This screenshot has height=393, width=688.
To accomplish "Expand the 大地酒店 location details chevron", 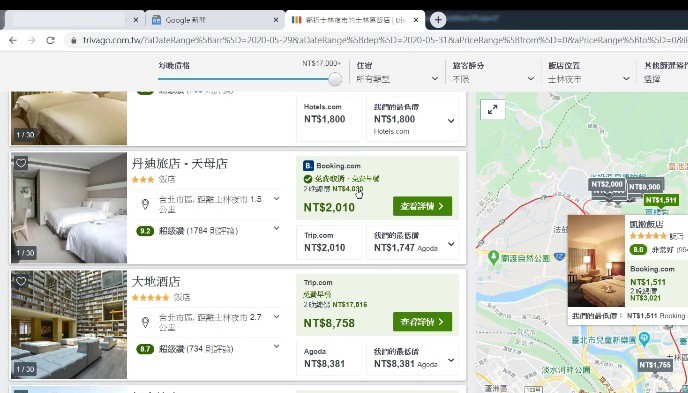I will click(x=276, y=317).
